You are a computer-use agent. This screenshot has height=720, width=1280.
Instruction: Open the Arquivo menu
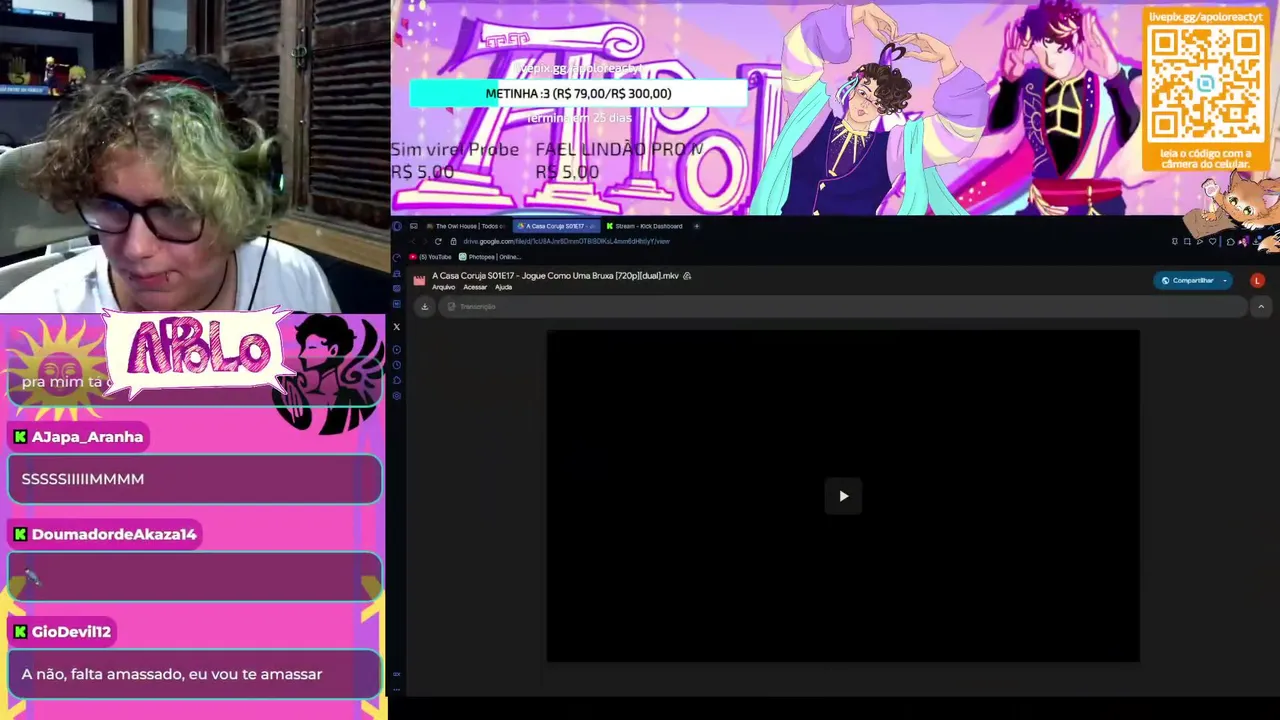click(443, 287)
